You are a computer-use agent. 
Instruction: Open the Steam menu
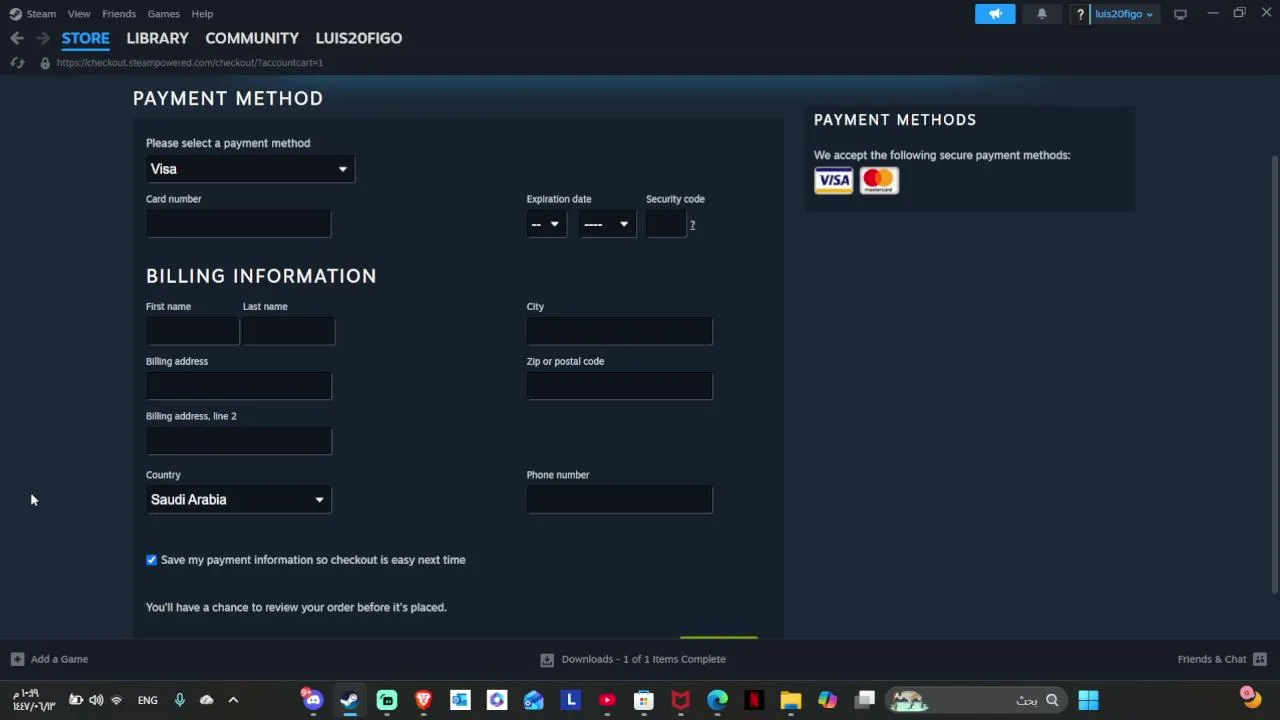pos(41,14)
